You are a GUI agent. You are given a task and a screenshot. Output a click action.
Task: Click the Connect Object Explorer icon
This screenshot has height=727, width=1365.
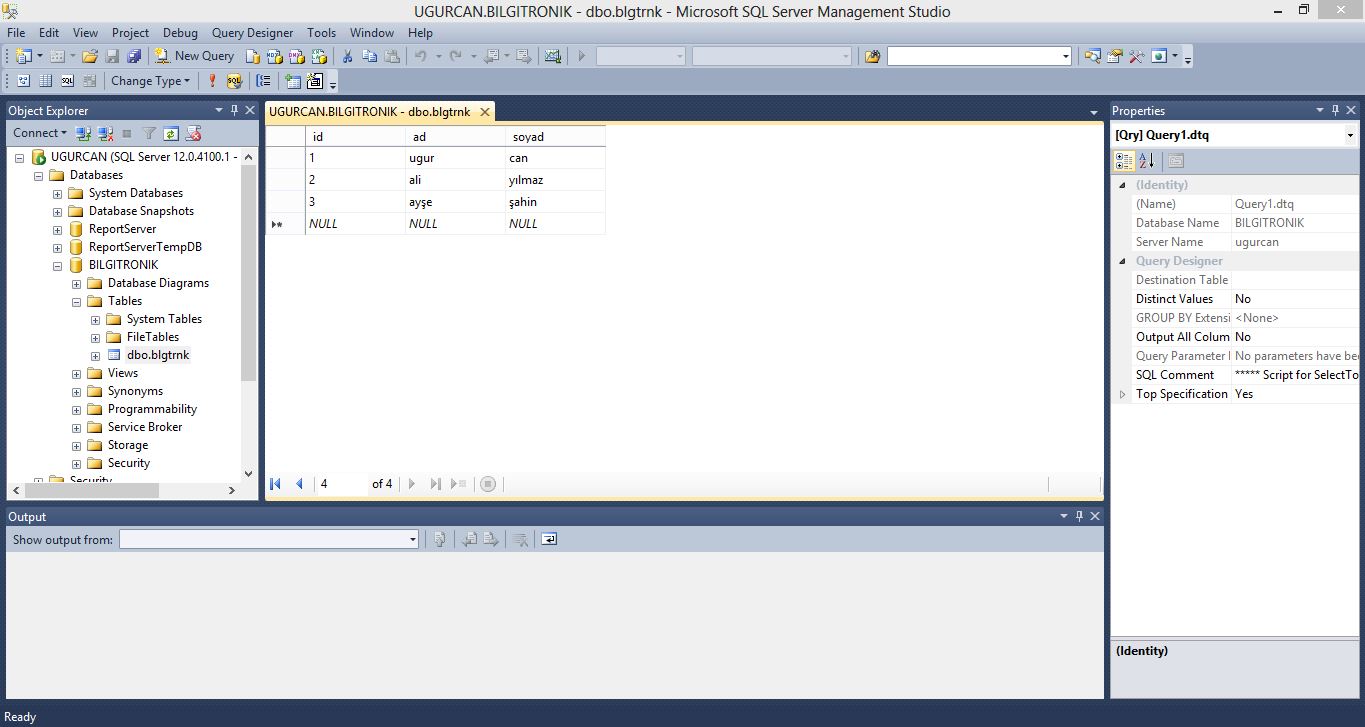(83, 133)
